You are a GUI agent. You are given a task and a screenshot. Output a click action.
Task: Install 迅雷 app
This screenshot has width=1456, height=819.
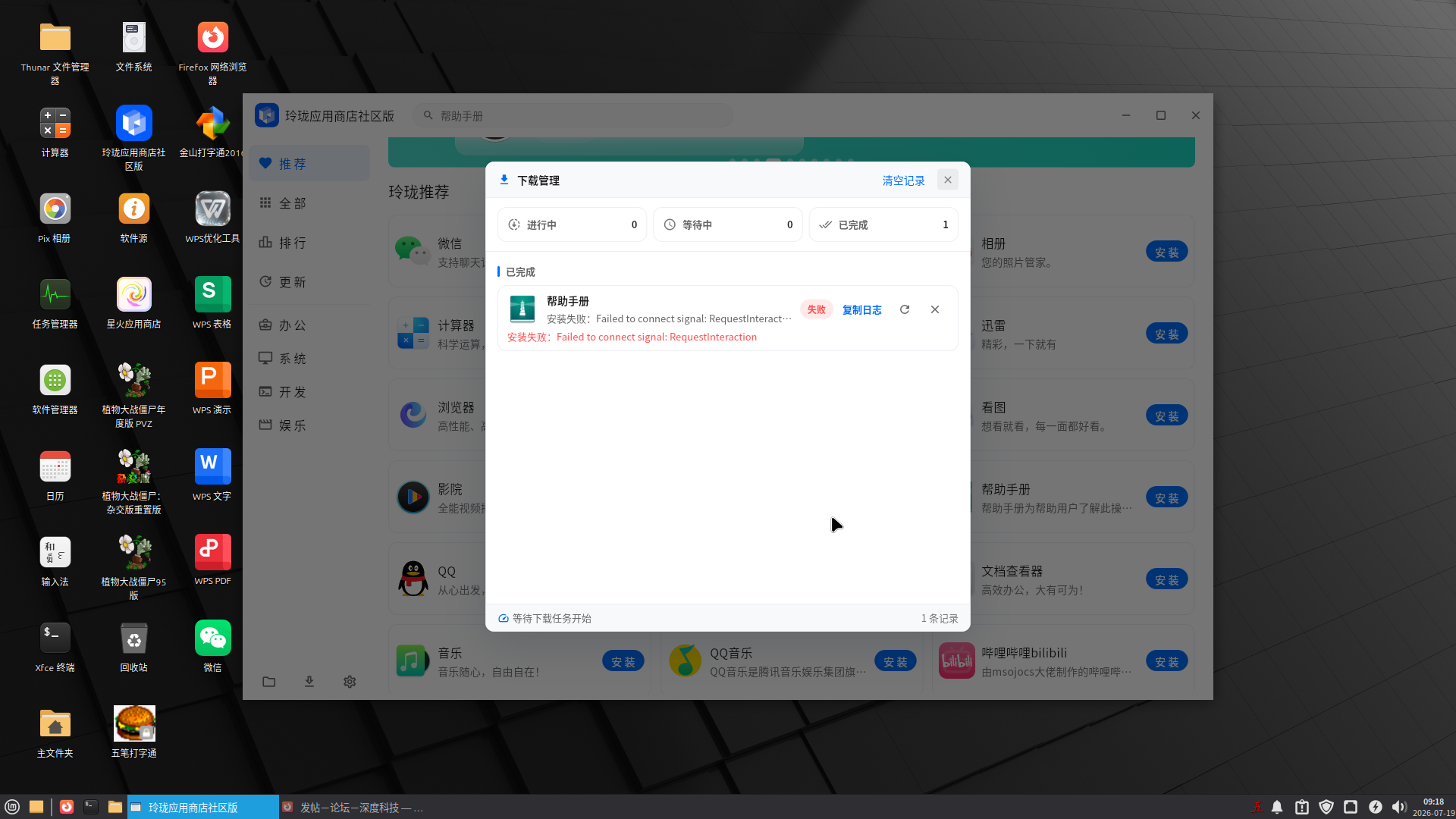point(1166,334)
